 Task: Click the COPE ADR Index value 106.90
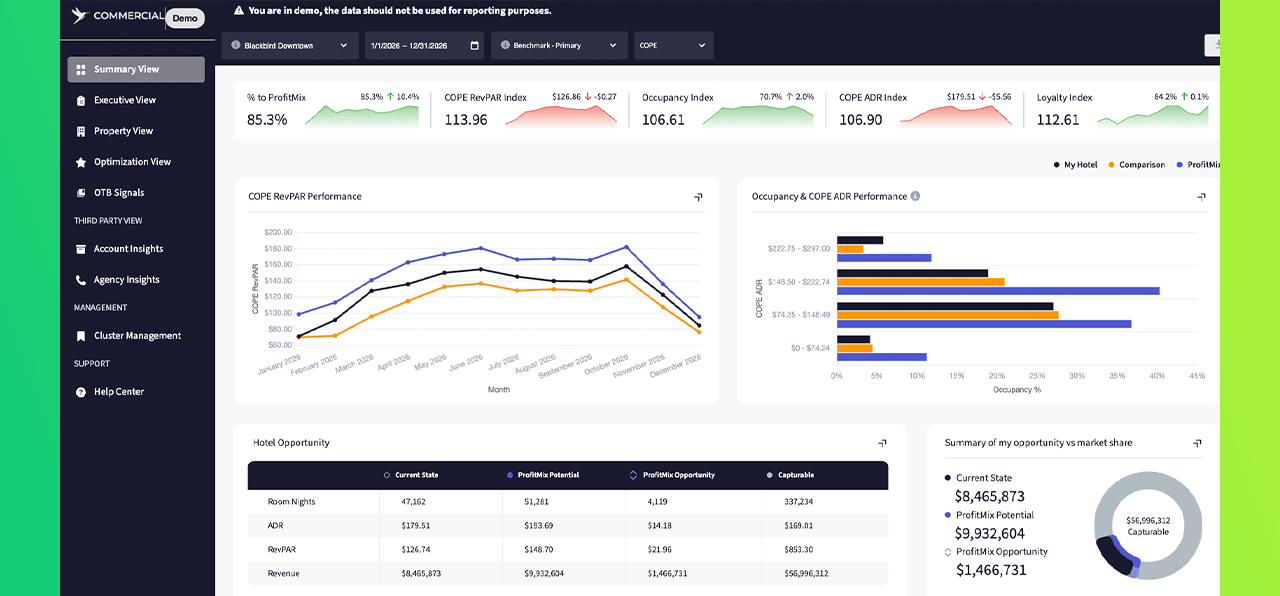[861, 120]
